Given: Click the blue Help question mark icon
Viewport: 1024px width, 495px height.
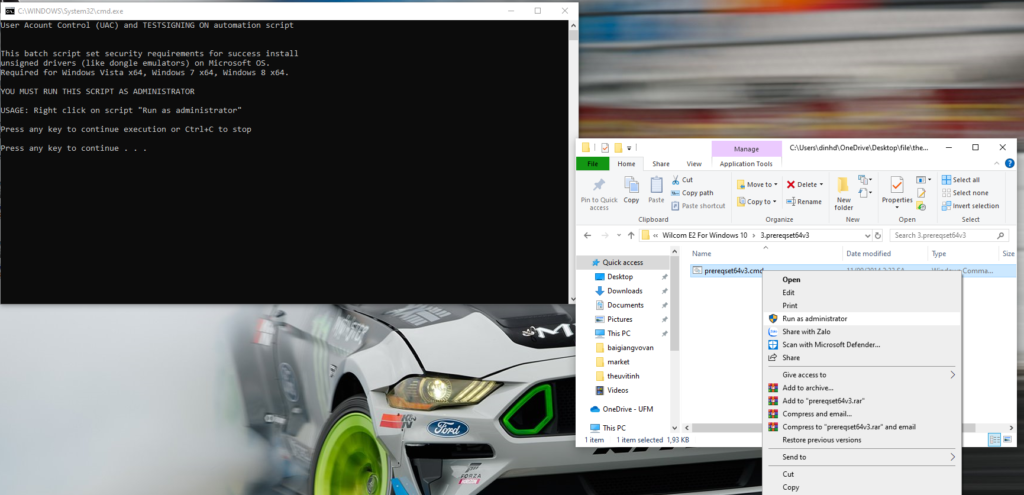Looking at the screenshot, I should click(1010, 163).
